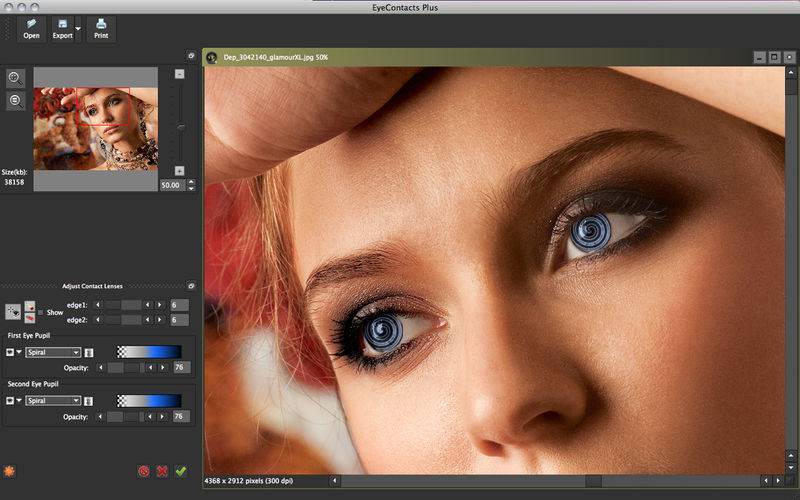Decrease zoom with the stepper down arrow
This screenshot has width=800, height=500.
pyautogui.click(x=191, y=188)
